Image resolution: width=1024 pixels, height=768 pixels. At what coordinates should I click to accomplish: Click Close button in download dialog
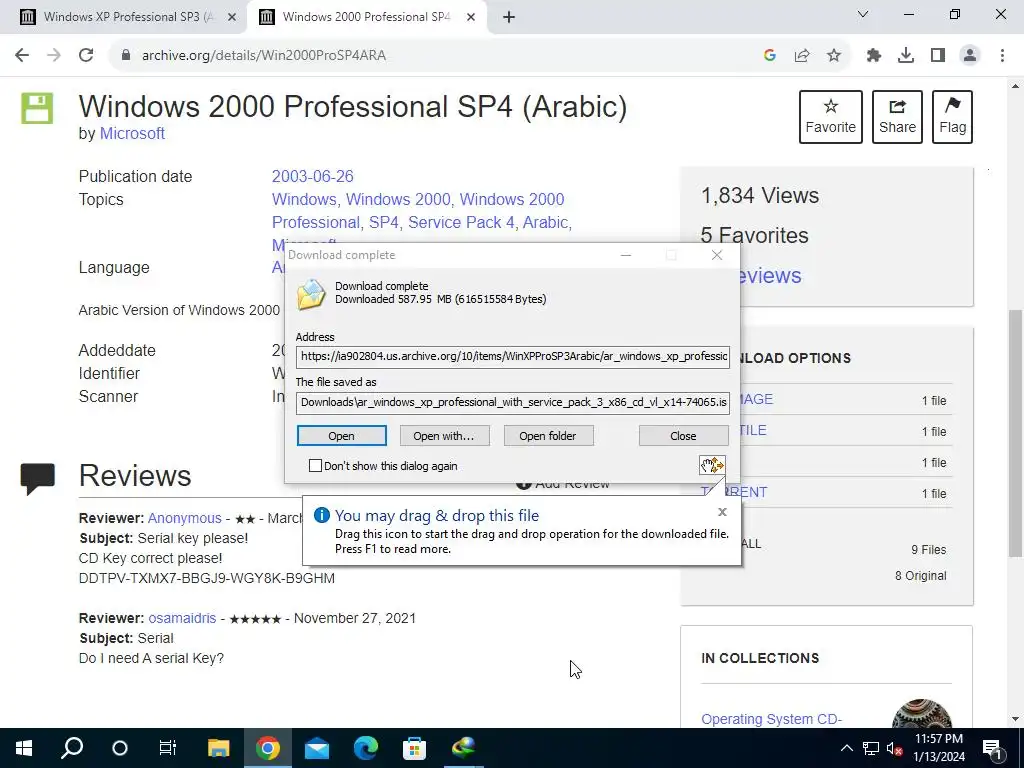683,436
